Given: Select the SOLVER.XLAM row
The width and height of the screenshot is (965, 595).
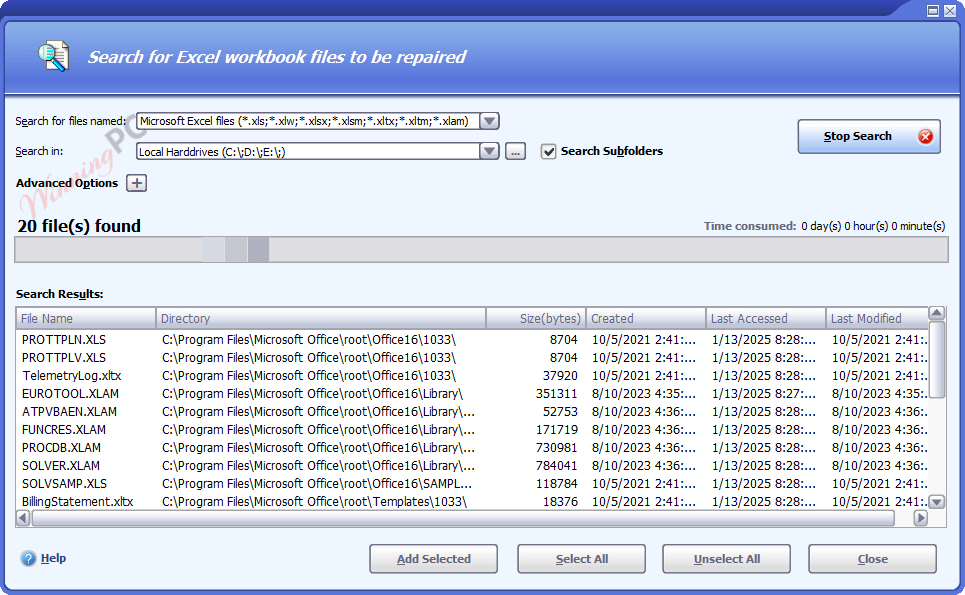Looking at the screenshot, I should [472, 466].
